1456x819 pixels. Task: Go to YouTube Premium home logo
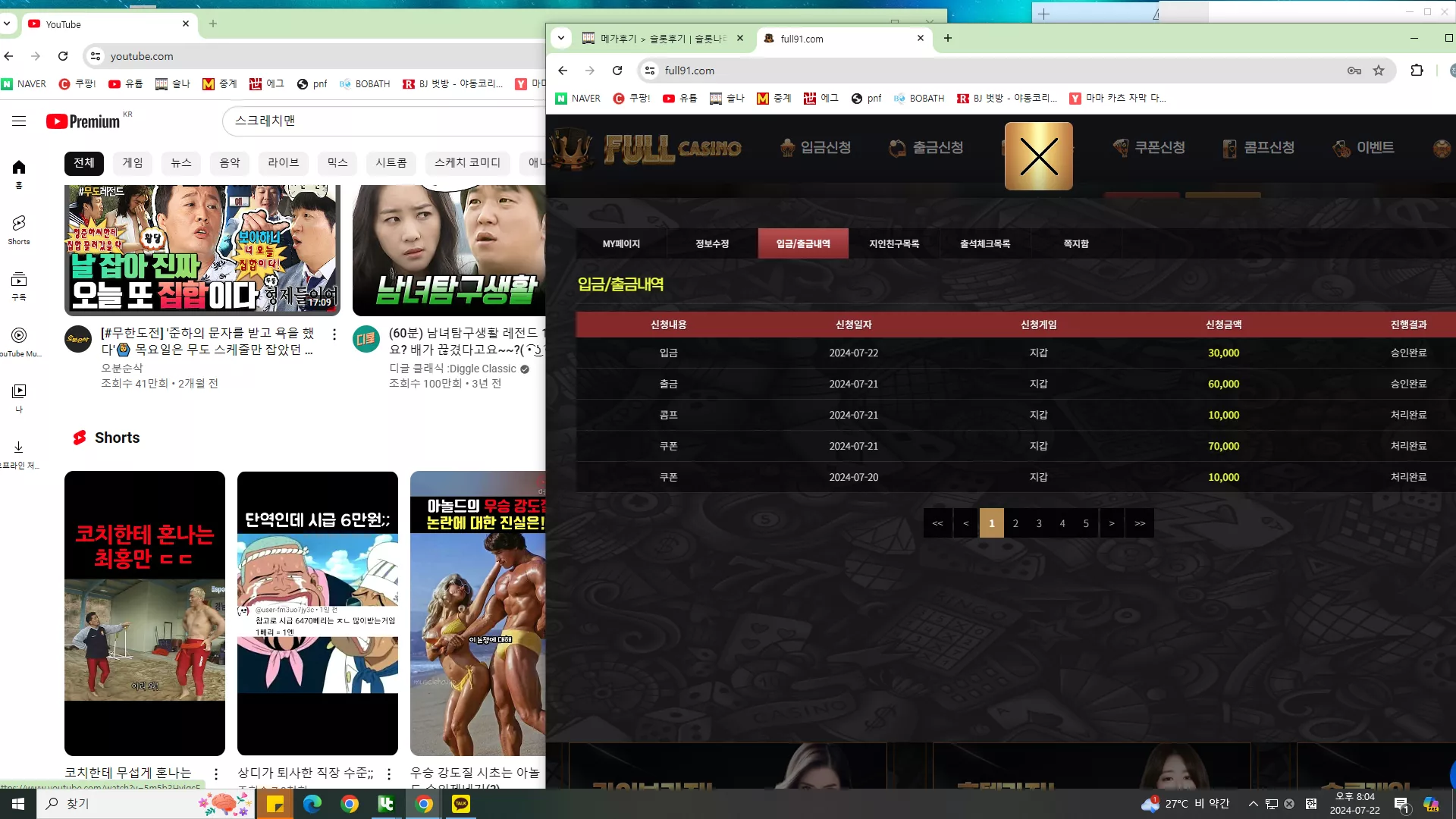click(x=83, y=121)
